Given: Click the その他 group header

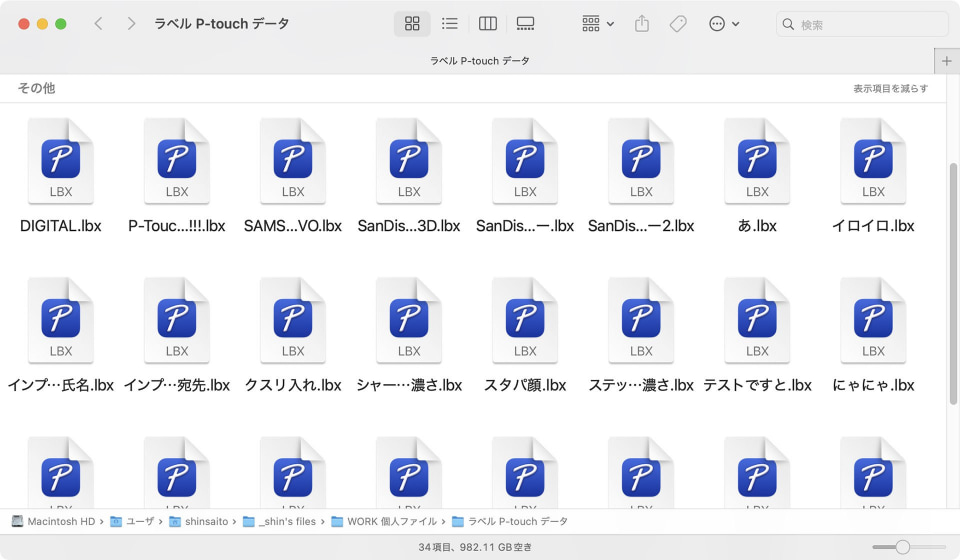Looking at the screenshot, I should coord(36,88).
